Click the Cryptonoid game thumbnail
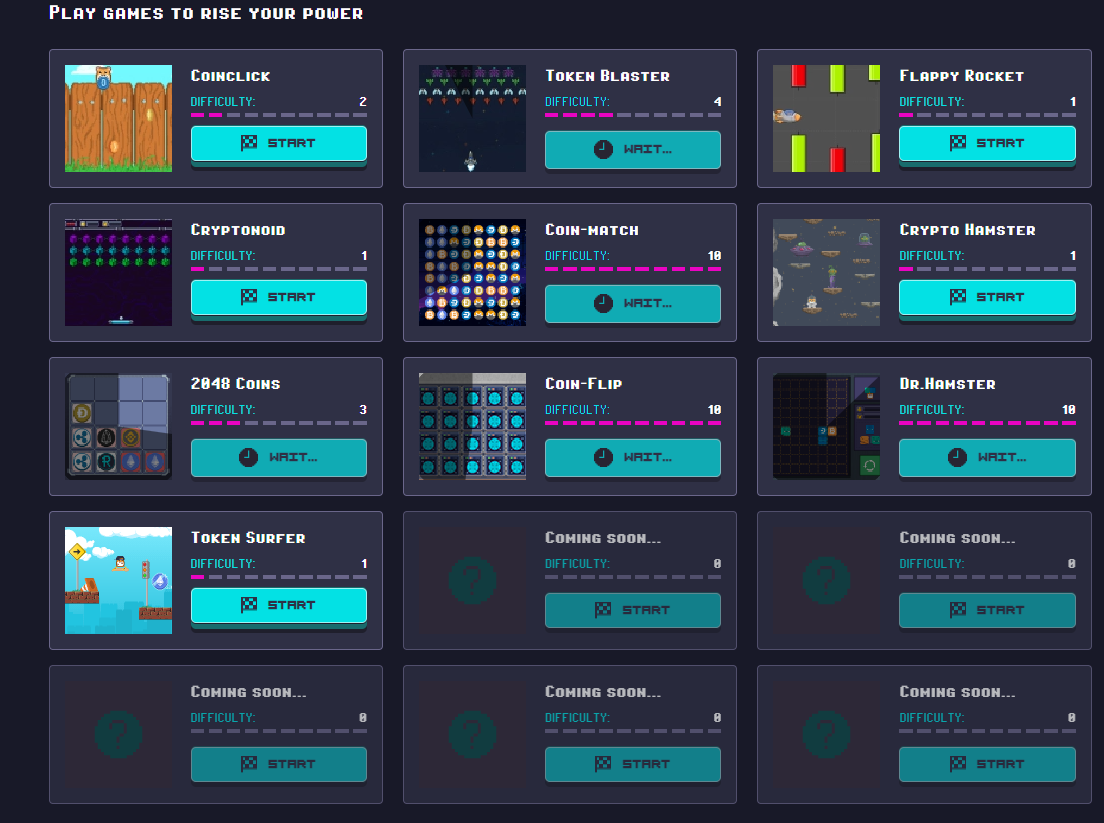 click(118, 272)
